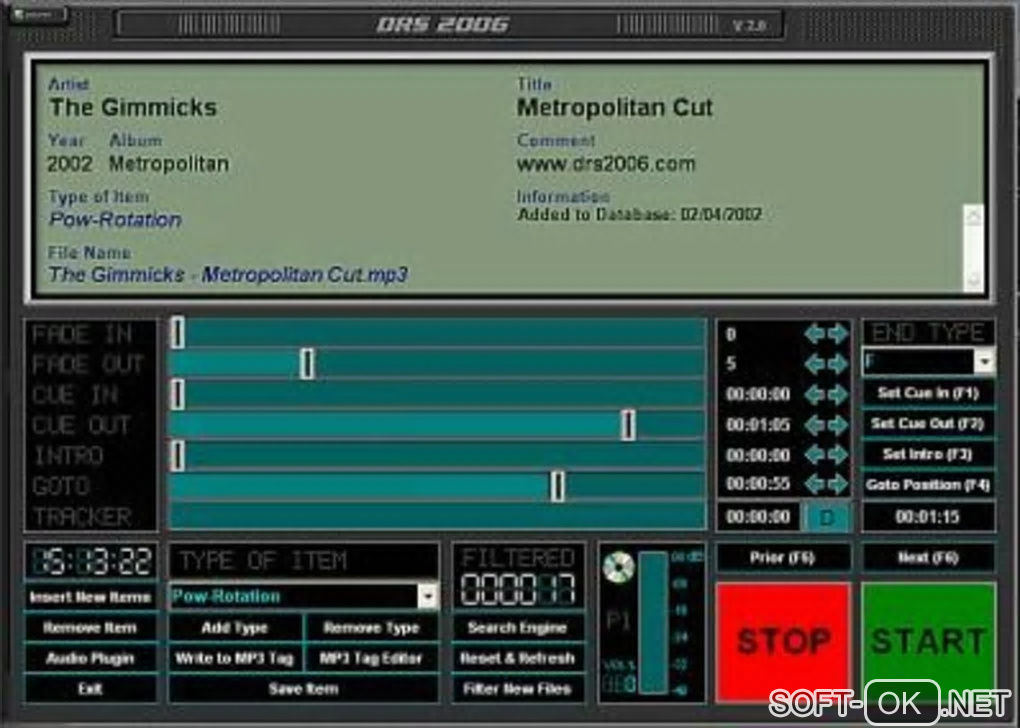This screenshot has width=1020, height=728.
Task: Click the year value '2002'
Action: pos(70,164)
